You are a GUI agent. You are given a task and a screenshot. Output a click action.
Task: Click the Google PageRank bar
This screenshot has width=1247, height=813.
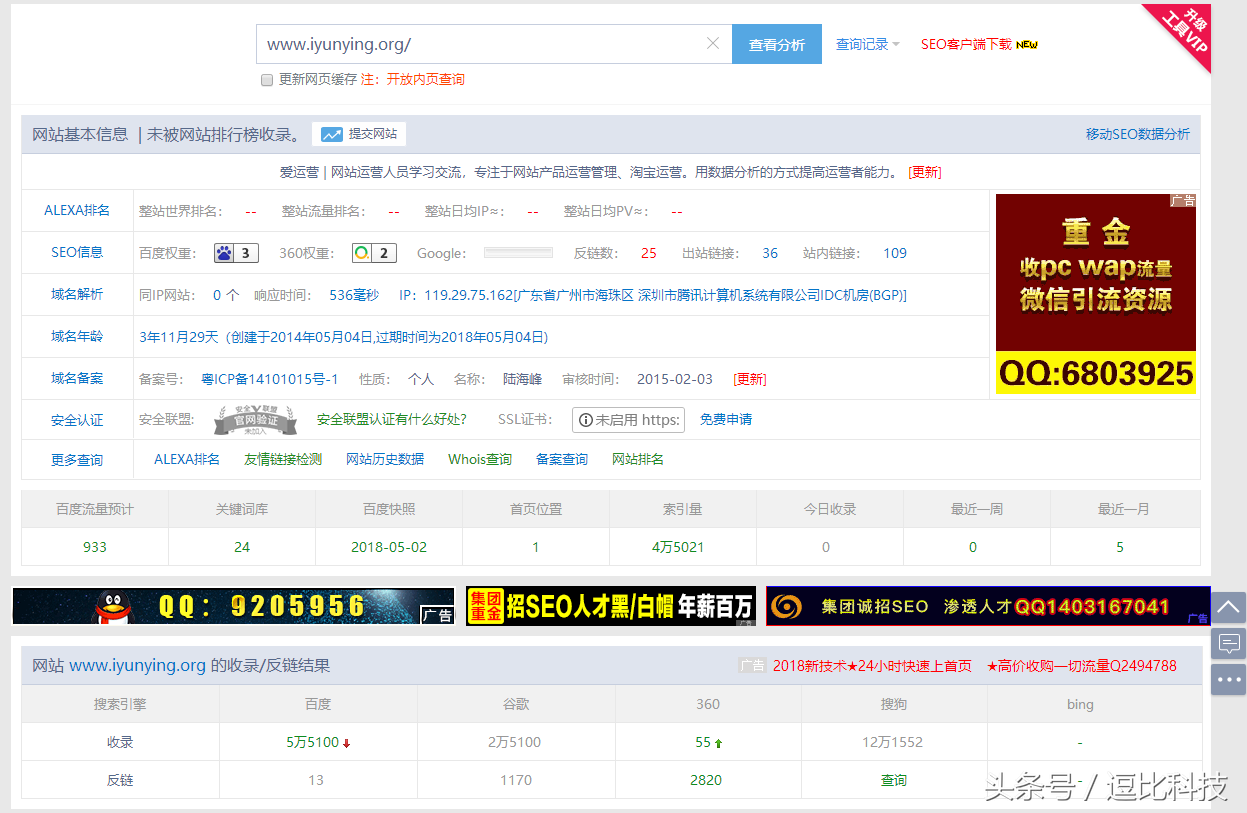[518, 253]
